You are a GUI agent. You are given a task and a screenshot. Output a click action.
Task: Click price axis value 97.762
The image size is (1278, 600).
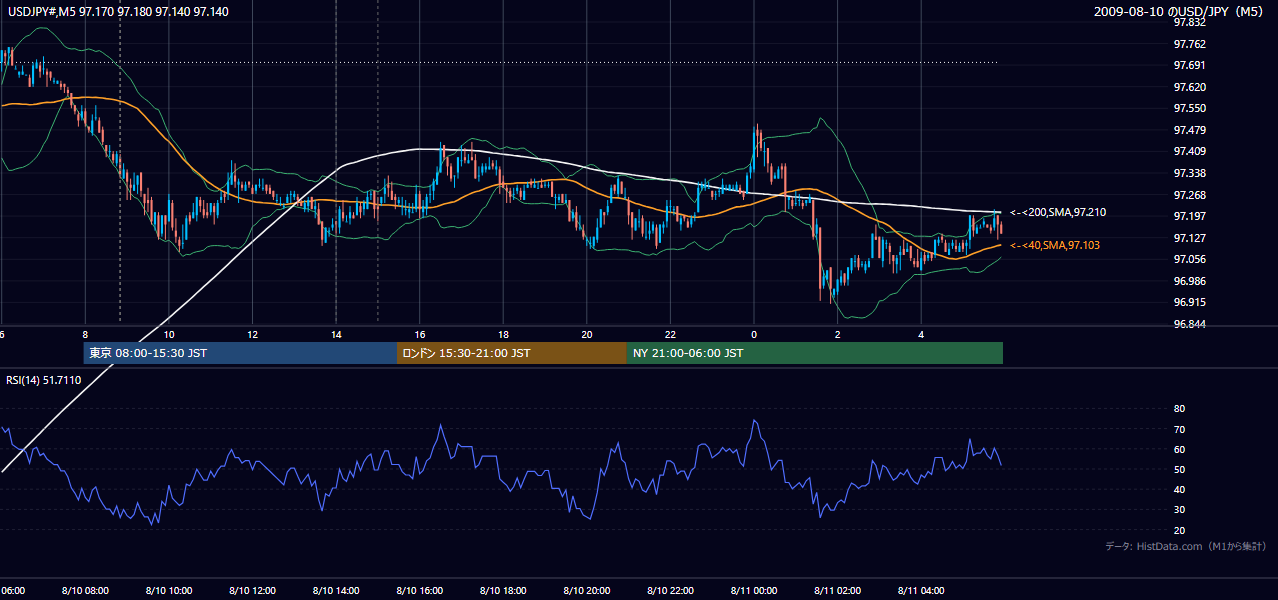pyautogui.click(x=1190, y=44)
